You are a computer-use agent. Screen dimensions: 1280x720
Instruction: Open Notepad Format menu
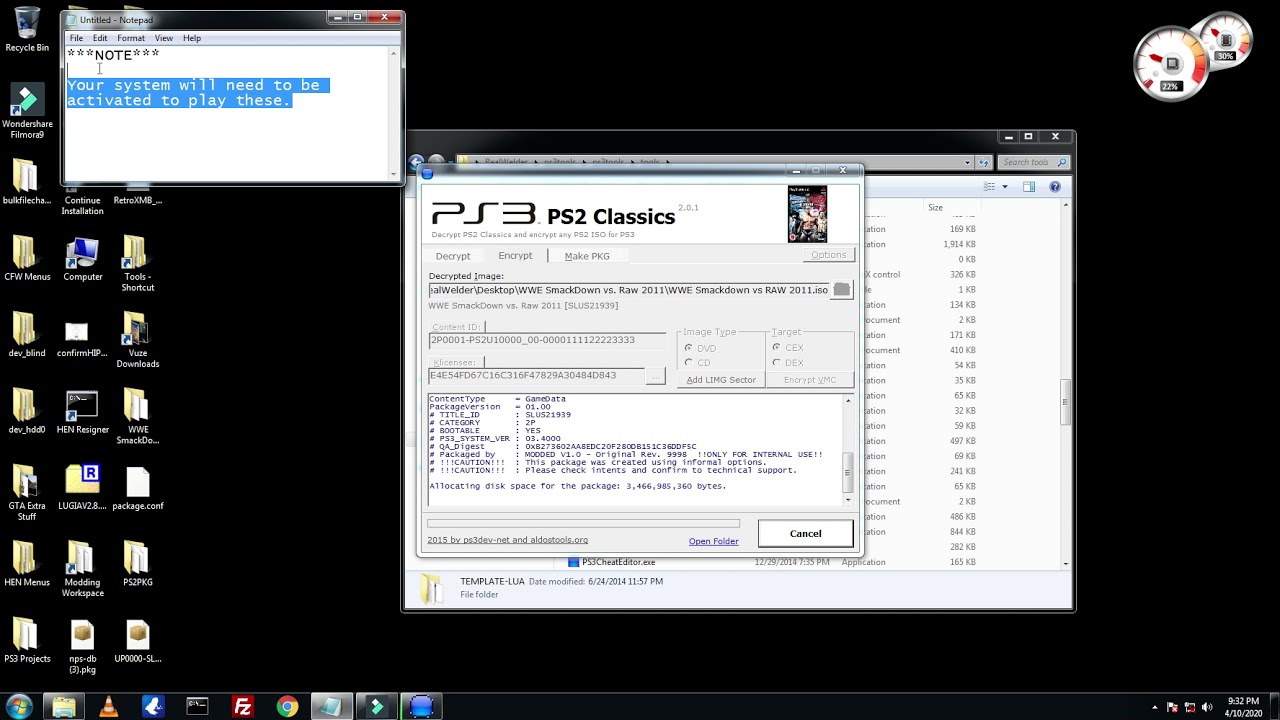click(131, 38)
